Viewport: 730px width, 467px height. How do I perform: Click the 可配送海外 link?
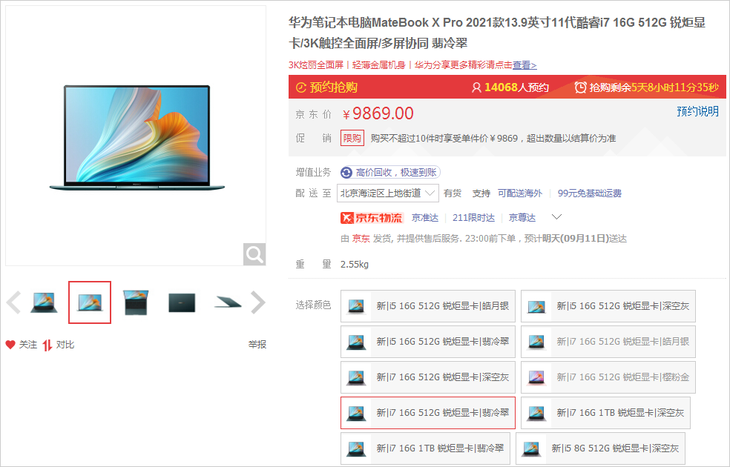520,193
